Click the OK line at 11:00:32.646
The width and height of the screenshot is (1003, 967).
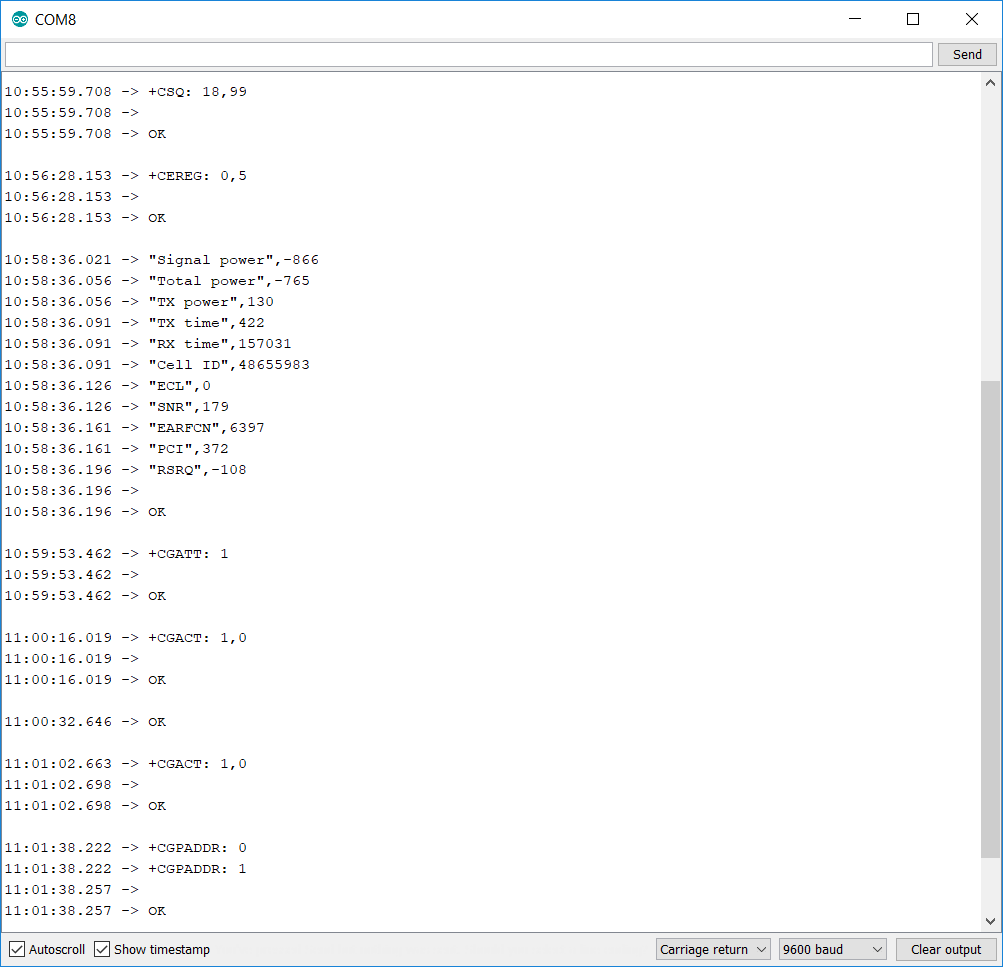[85, 722]
